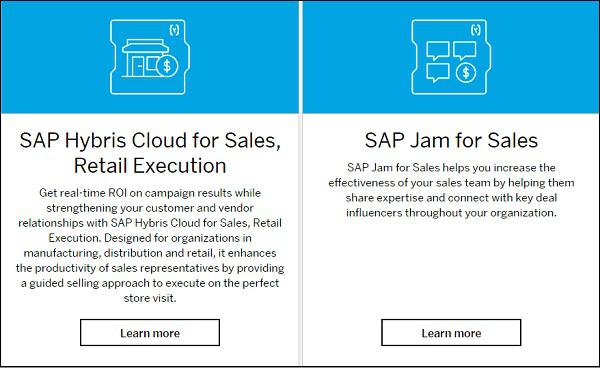
Task: Open Learn more under SAP Jam for Sales
Action: 451,333
